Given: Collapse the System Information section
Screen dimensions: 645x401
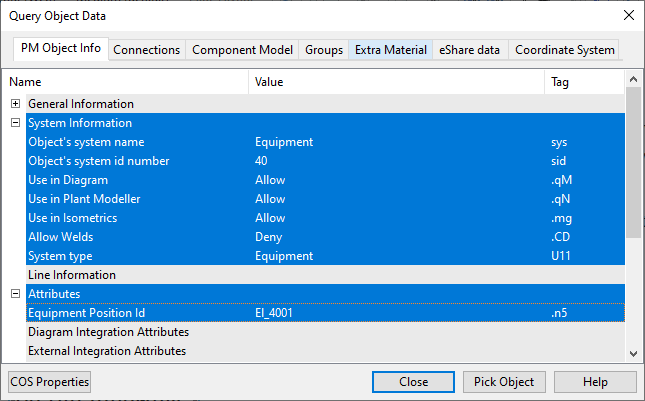Looking at the screenshot, I should point(15,123).
